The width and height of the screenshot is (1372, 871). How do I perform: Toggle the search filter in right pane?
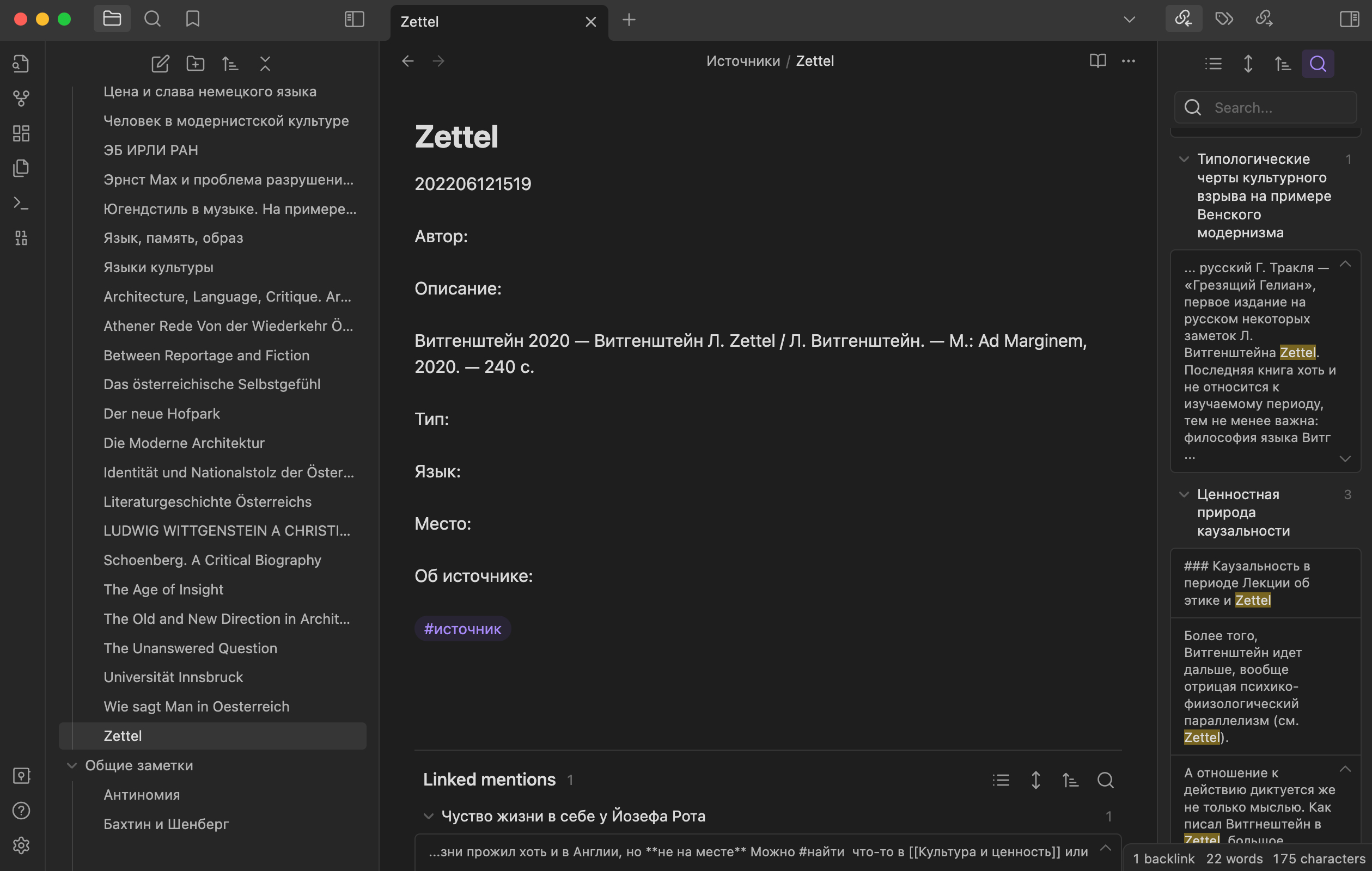[1318, 63]
